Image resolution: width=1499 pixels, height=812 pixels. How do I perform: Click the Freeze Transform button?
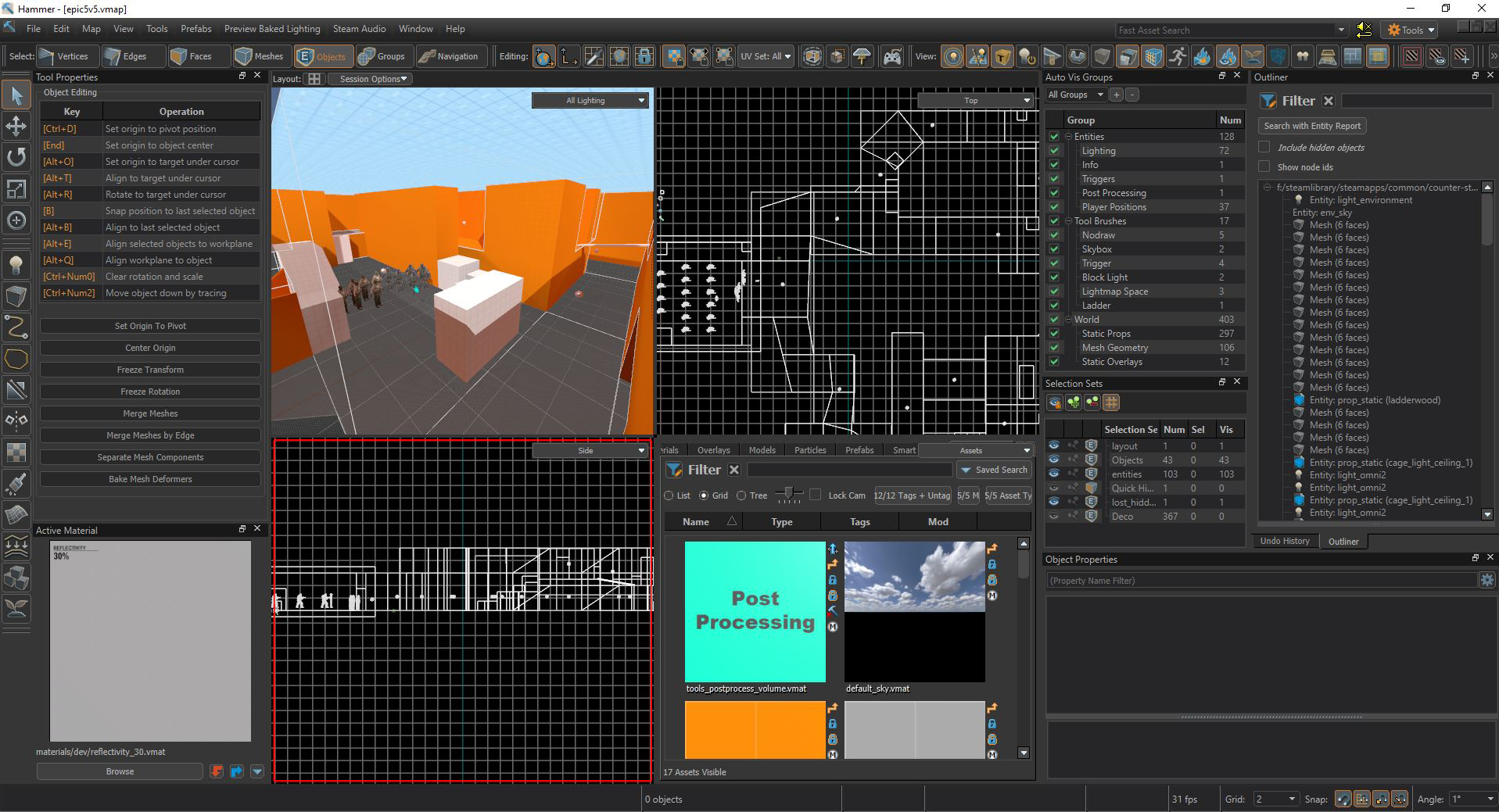click(x=150, y=370)
